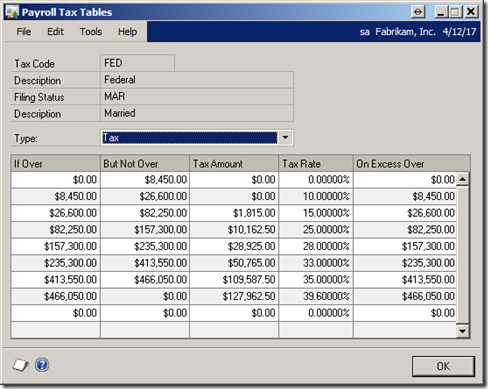
Task: Click the $1,815.00 tax amount cell
Action: pyautogui.click(x=234, y=213)
